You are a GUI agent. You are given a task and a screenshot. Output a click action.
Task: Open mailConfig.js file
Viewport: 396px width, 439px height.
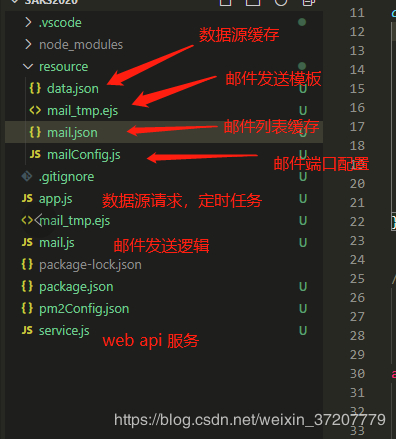pos(84,155)
